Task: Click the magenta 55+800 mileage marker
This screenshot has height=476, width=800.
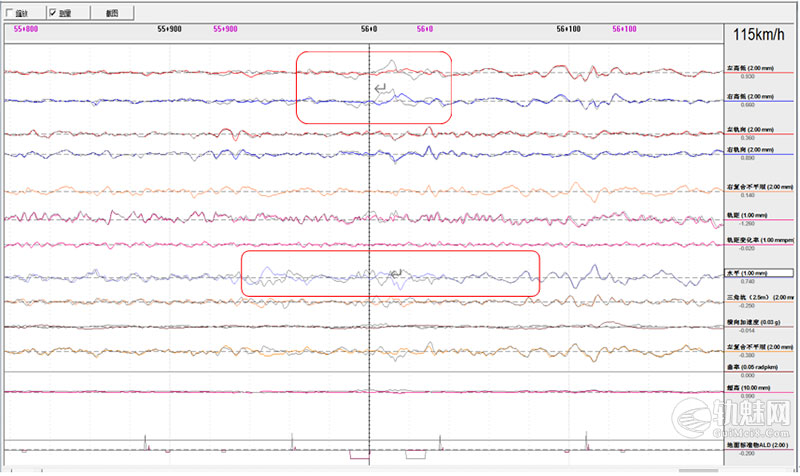Action: tap(26, 29)
